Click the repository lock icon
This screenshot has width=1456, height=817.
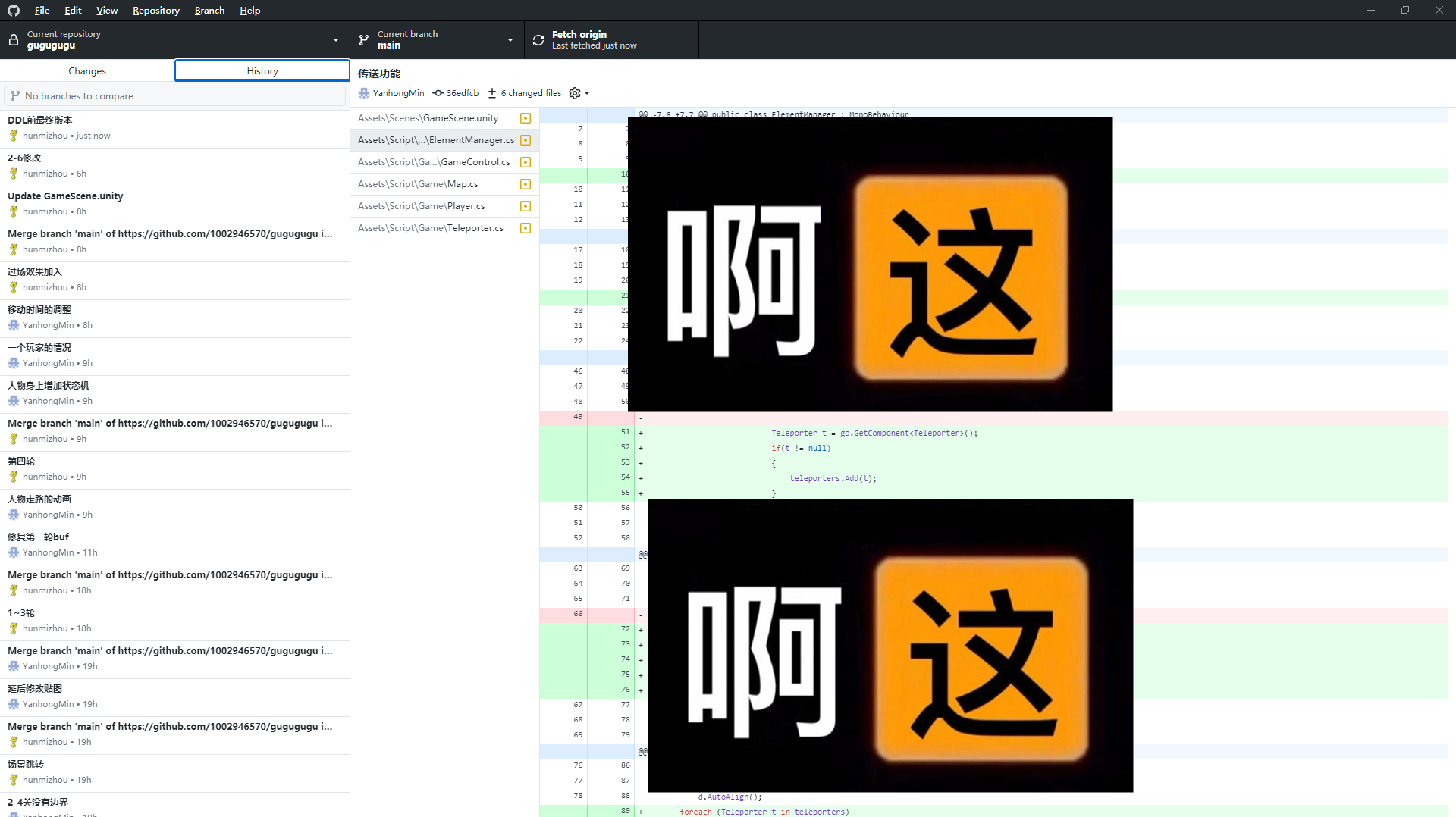[14, 40]
